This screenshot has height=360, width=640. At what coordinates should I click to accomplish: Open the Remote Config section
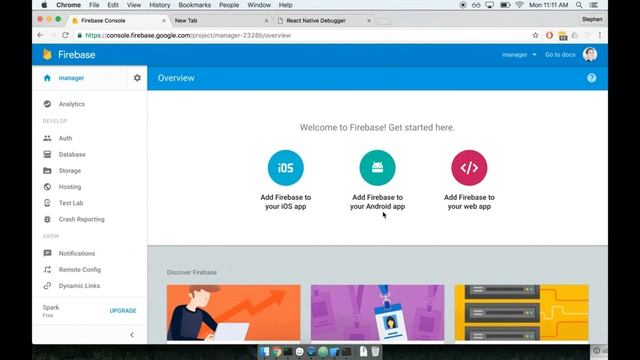80,270
